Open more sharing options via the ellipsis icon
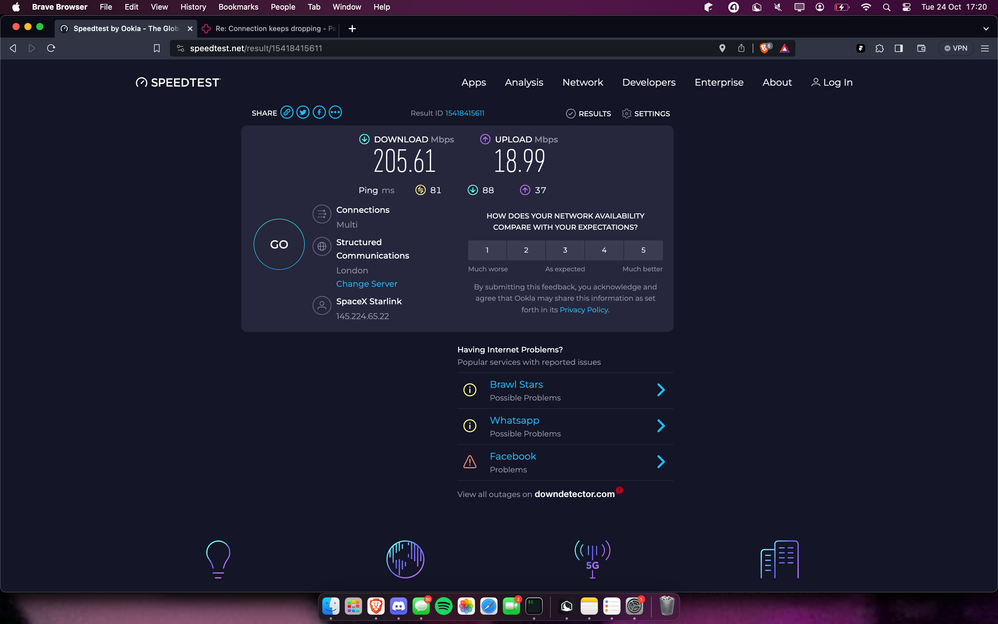The image size is (998, 624). pos(335,112)
